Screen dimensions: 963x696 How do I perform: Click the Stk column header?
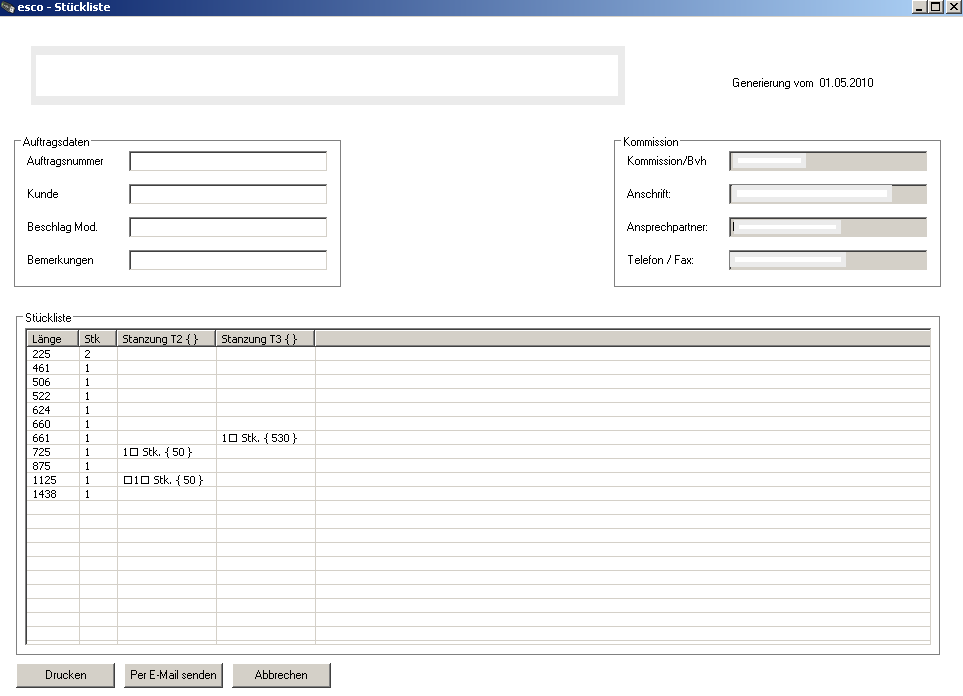(98, 339)
